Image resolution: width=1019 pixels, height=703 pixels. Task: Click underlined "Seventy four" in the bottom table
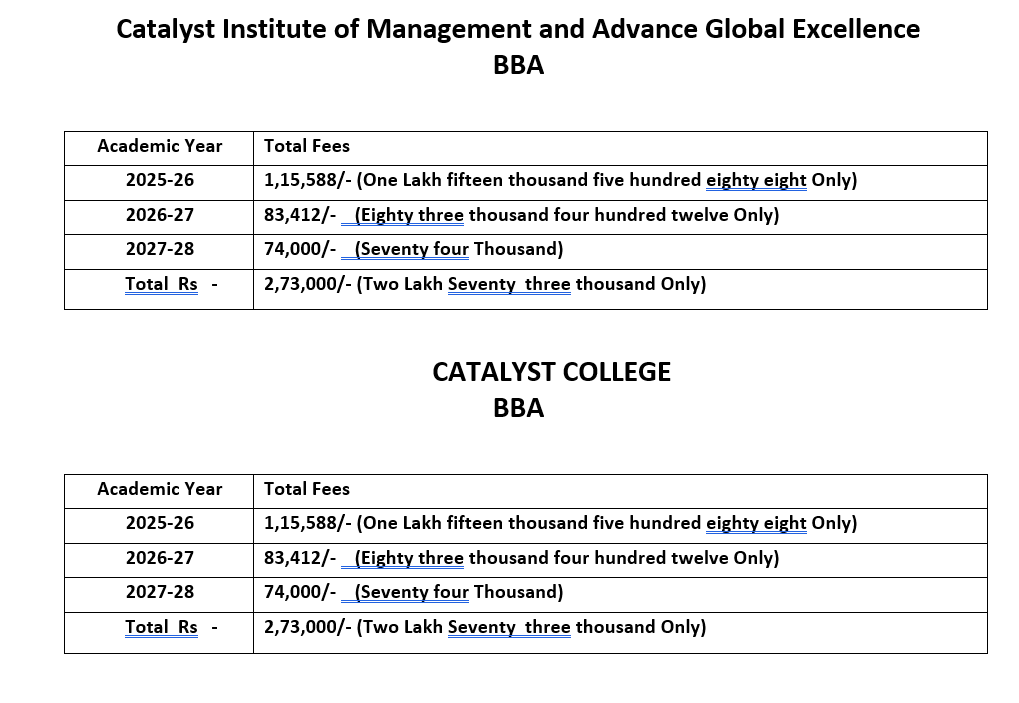click(412, 592)
